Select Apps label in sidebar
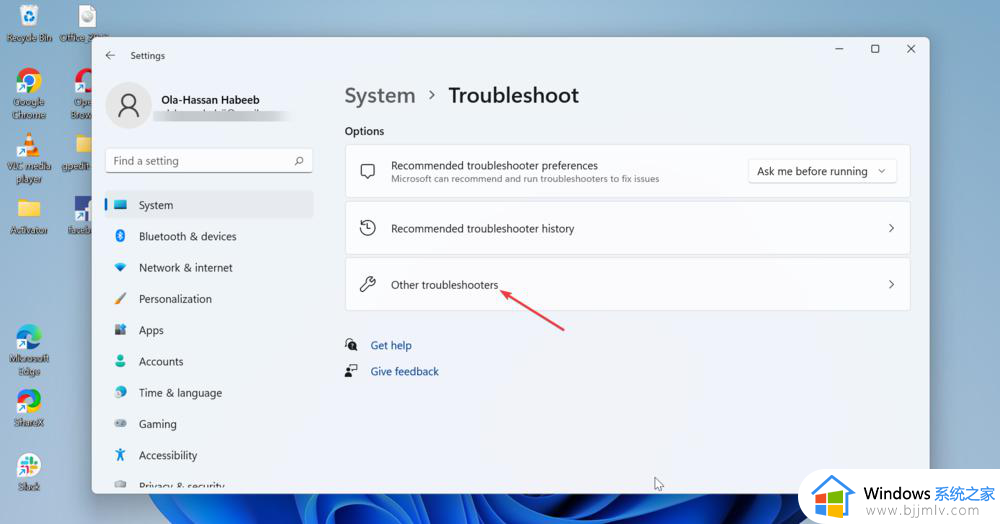 pyautogui.click(x=151, y=330)
